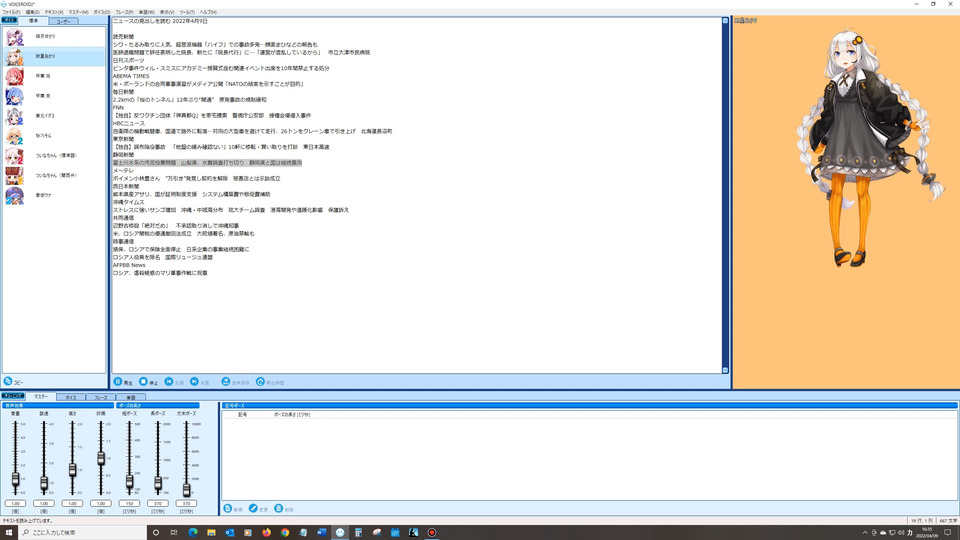Select 紲星あかり voice avatar
This screenshot has height=540, width=960.
click(x=15, y=56)
